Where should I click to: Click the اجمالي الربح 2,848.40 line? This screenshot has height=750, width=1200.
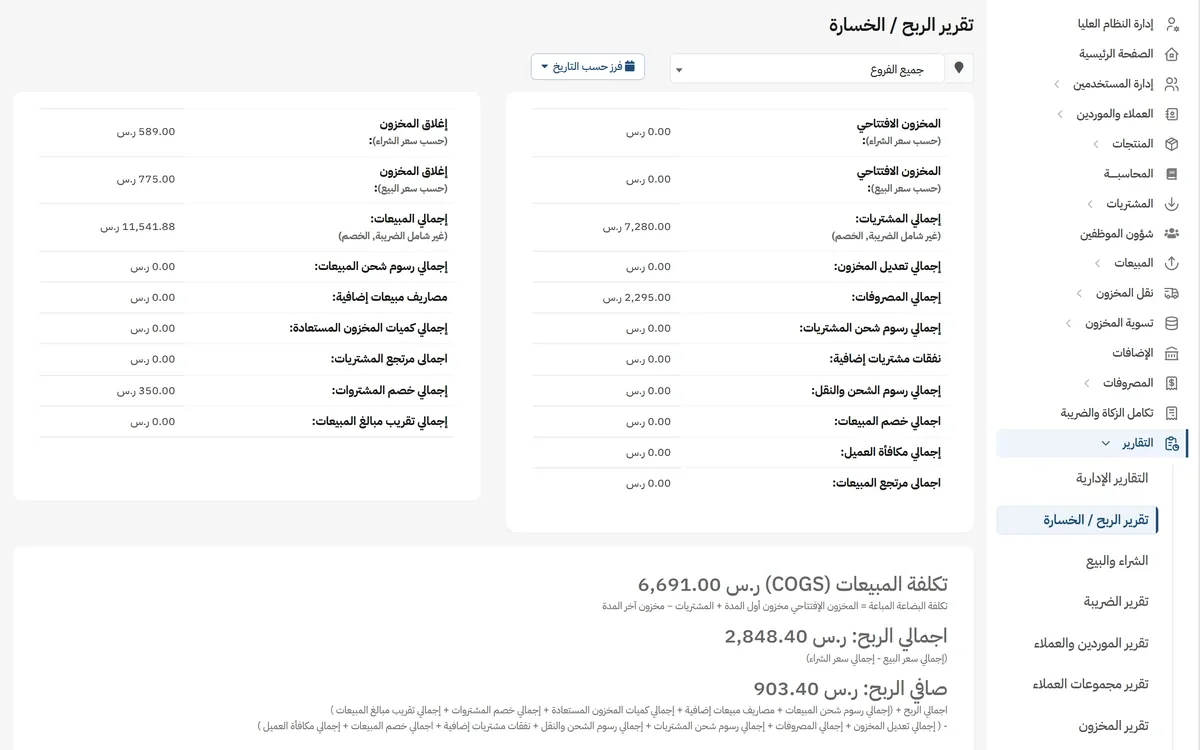(836, 636)
